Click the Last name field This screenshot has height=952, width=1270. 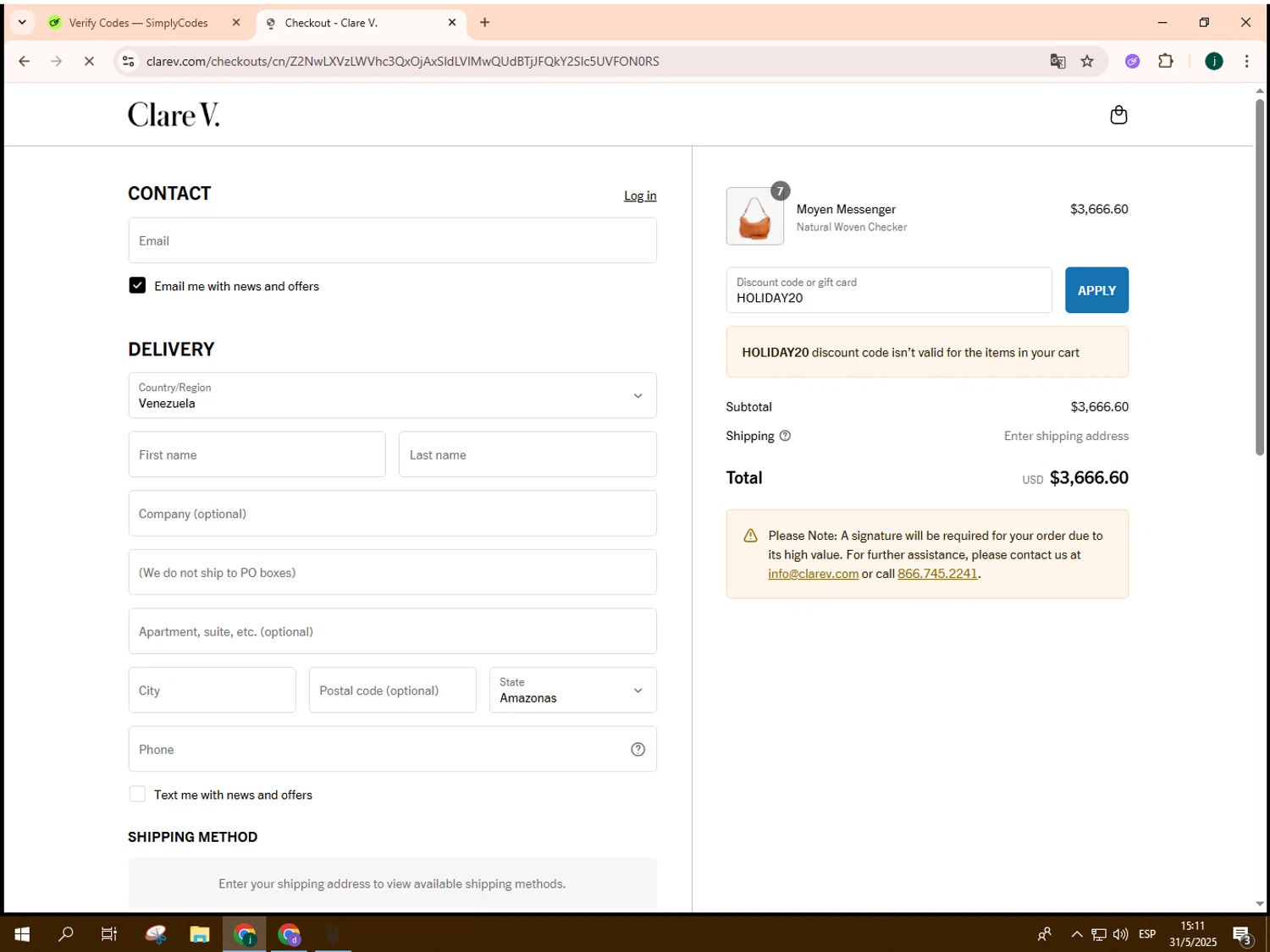(x=527, y=454)
